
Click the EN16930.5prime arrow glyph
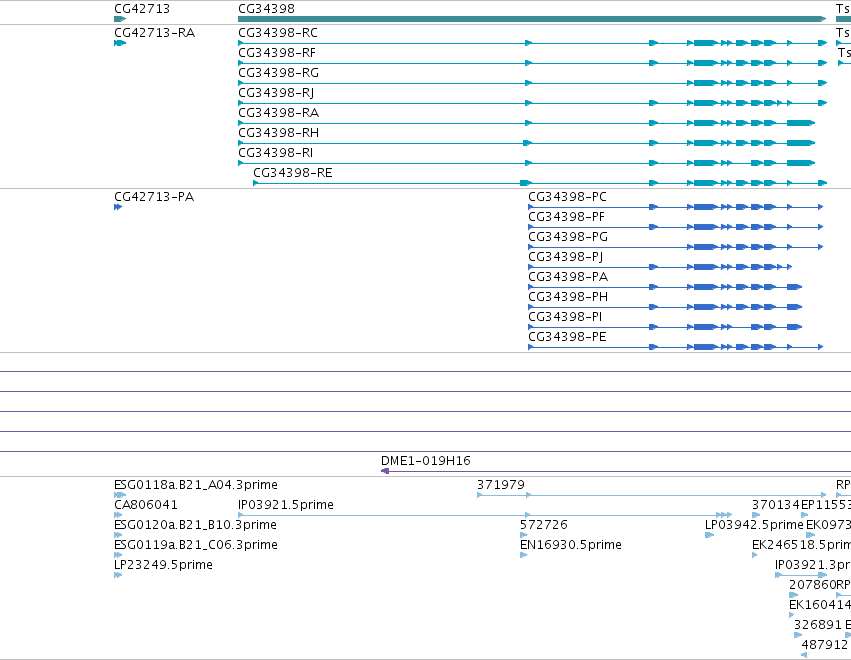click(523, 555)
